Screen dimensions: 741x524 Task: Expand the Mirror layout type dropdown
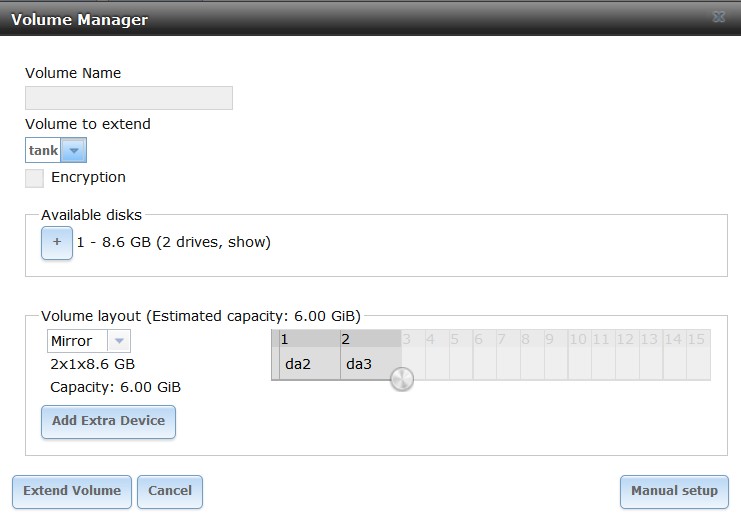(118, 341)
